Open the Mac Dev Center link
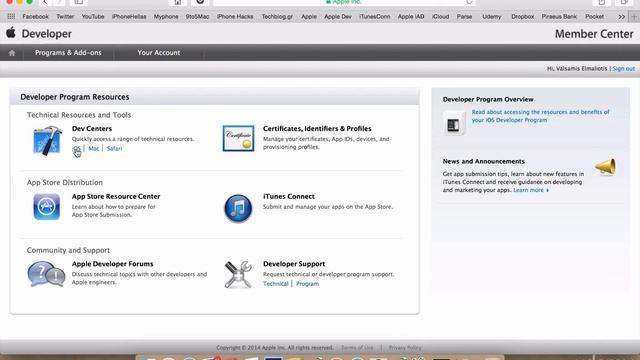The width and height of the screenshot is (640, 360). [x=93, y=149]
